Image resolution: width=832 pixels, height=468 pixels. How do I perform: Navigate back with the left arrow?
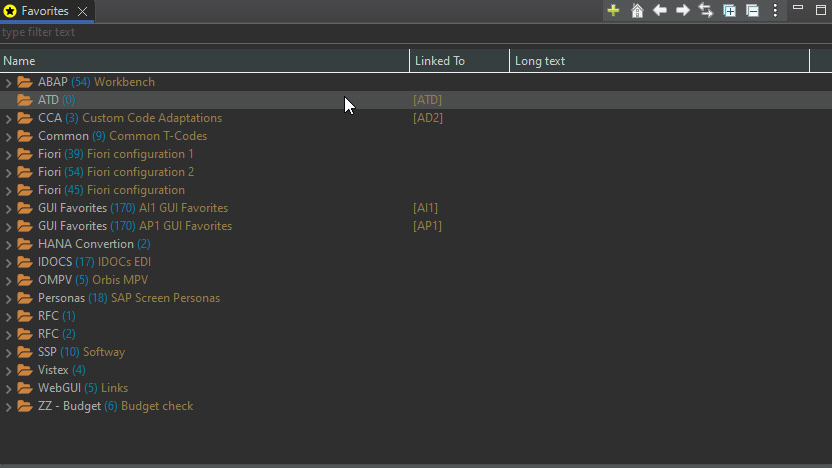coord(660,11)
